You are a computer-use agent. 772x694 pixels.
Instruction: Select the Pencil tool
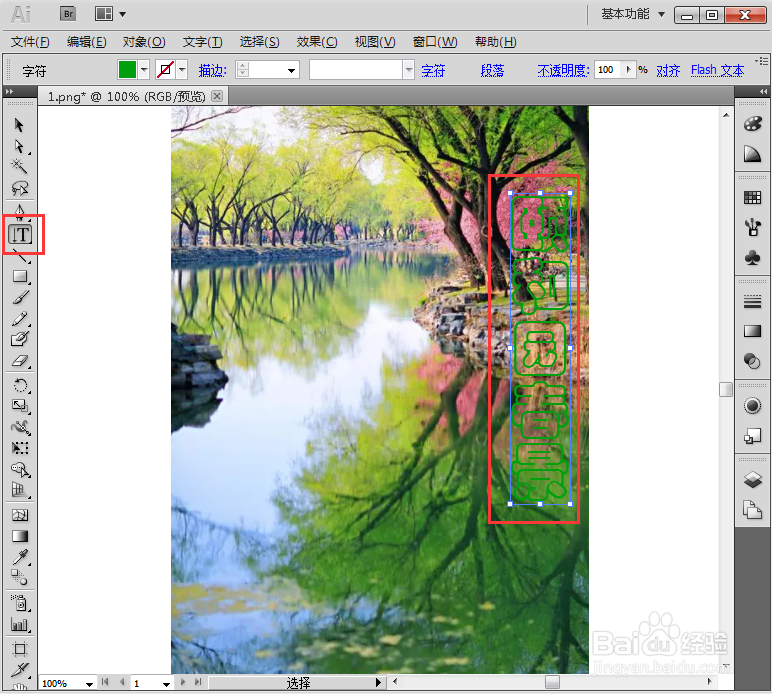click(x=20, y=318)
